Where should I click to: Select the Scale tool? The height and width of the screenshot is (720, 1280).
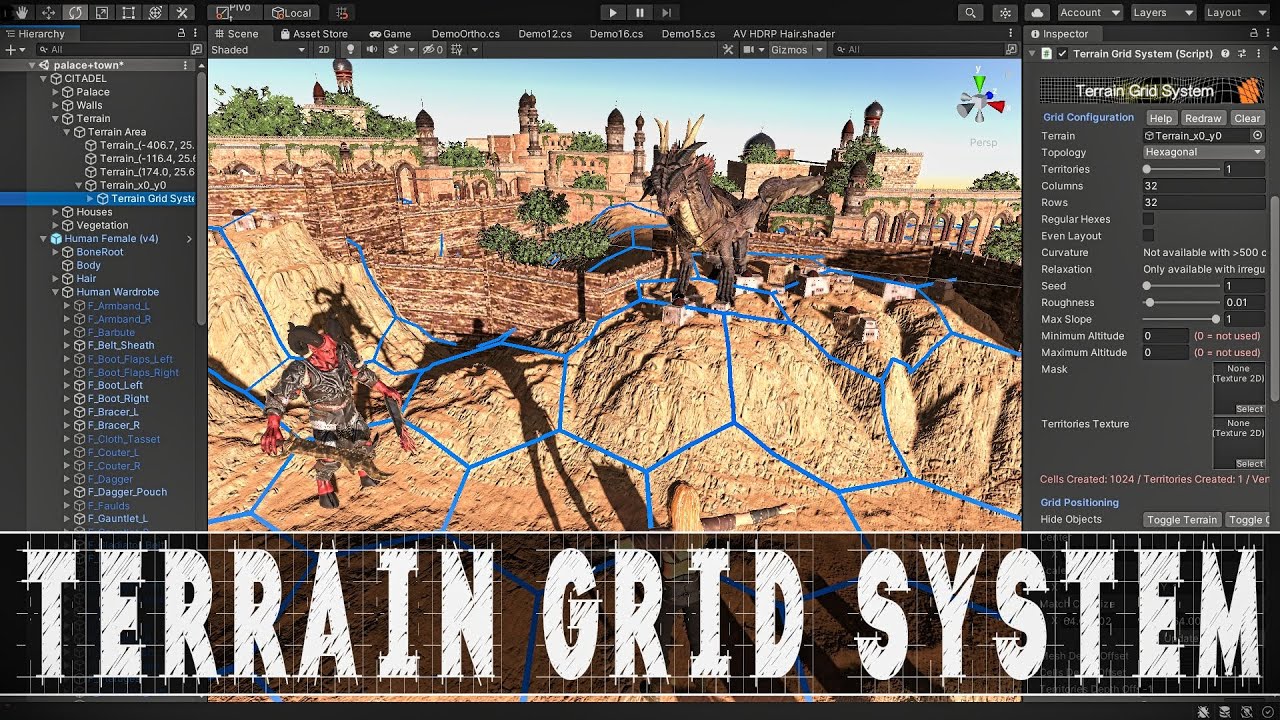[x=102, y=13]
